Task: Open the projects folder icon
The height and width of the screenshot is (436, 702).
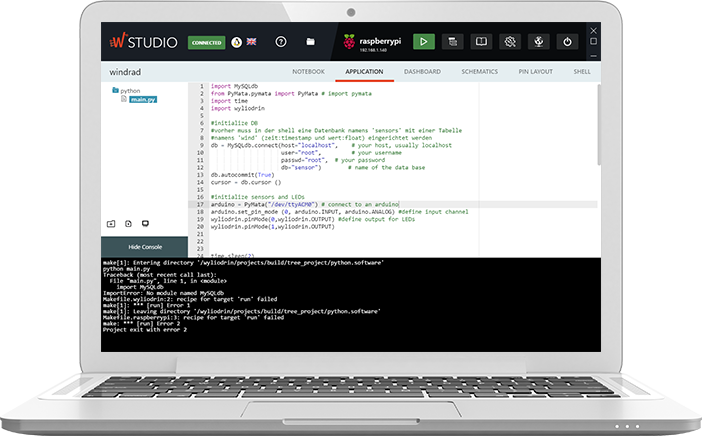Action: tap(311, 42)
